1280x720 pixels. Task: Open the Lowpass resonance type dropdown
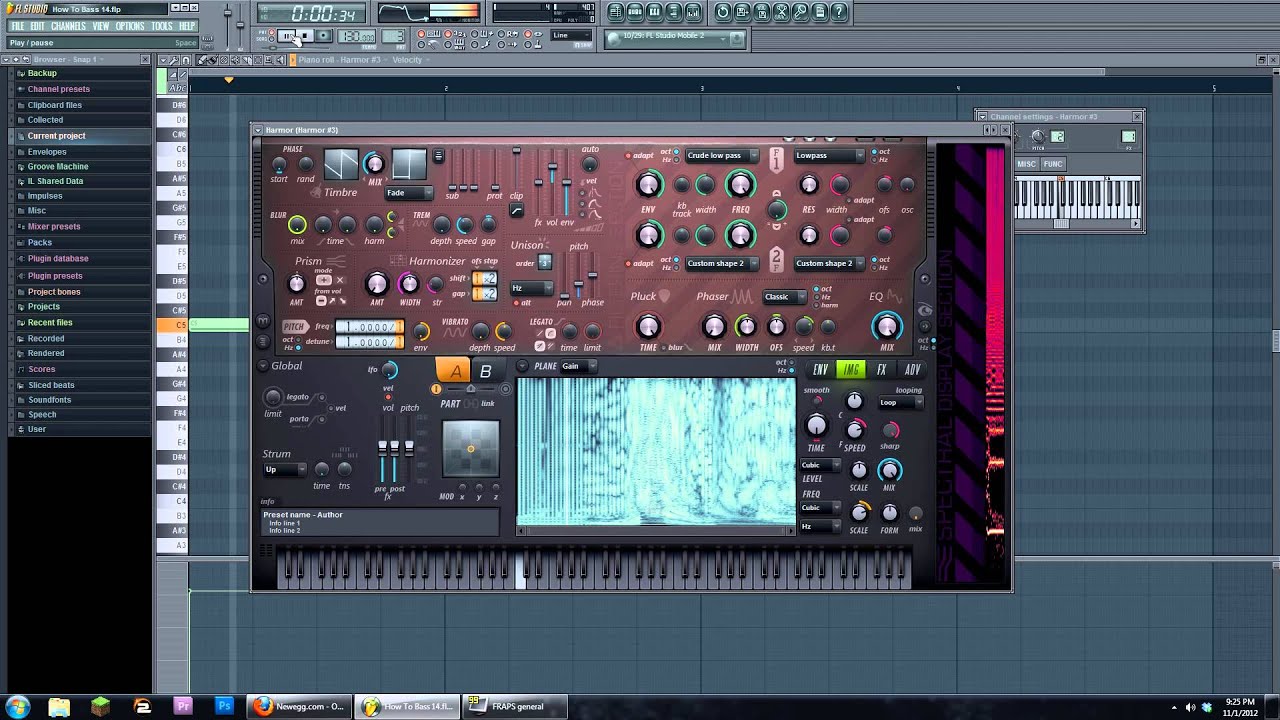click(x=829, y=155)
